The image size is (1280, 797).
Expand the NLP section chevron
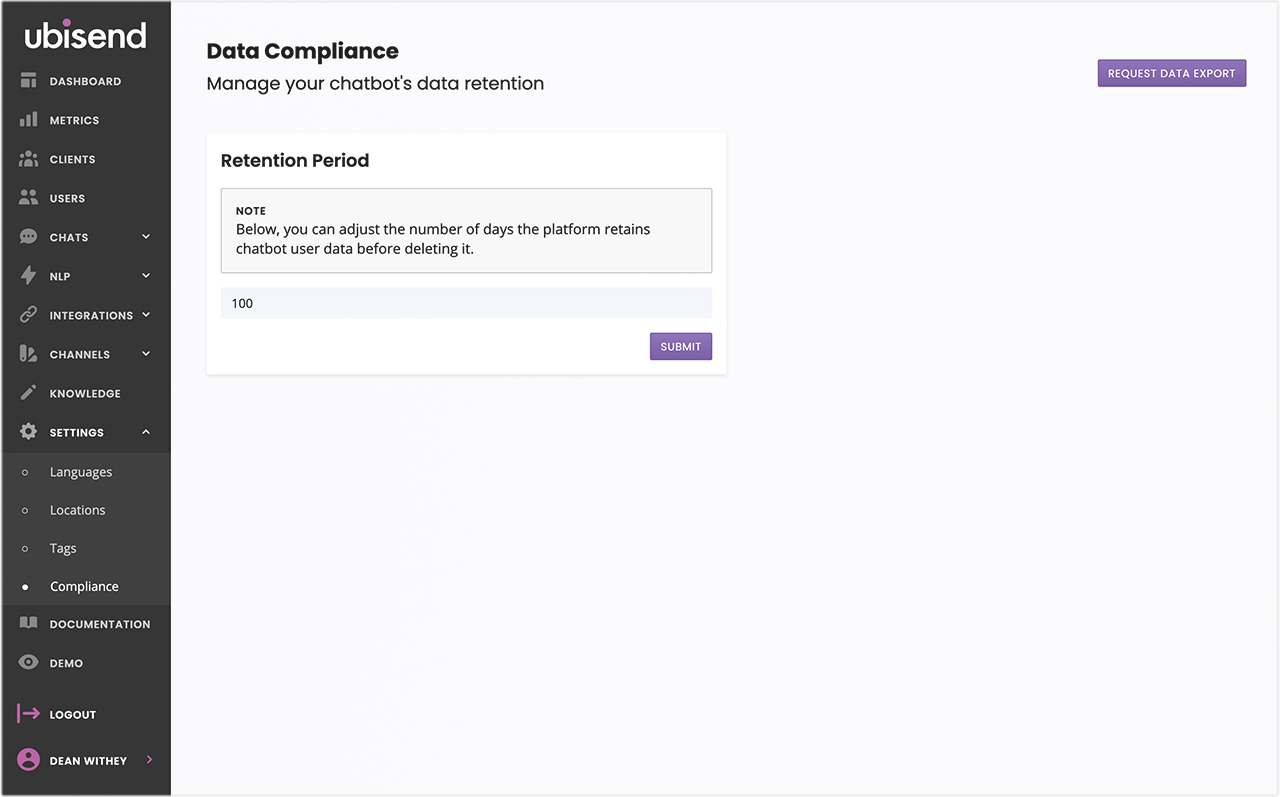pyautogui.click(x=146, y=276)
